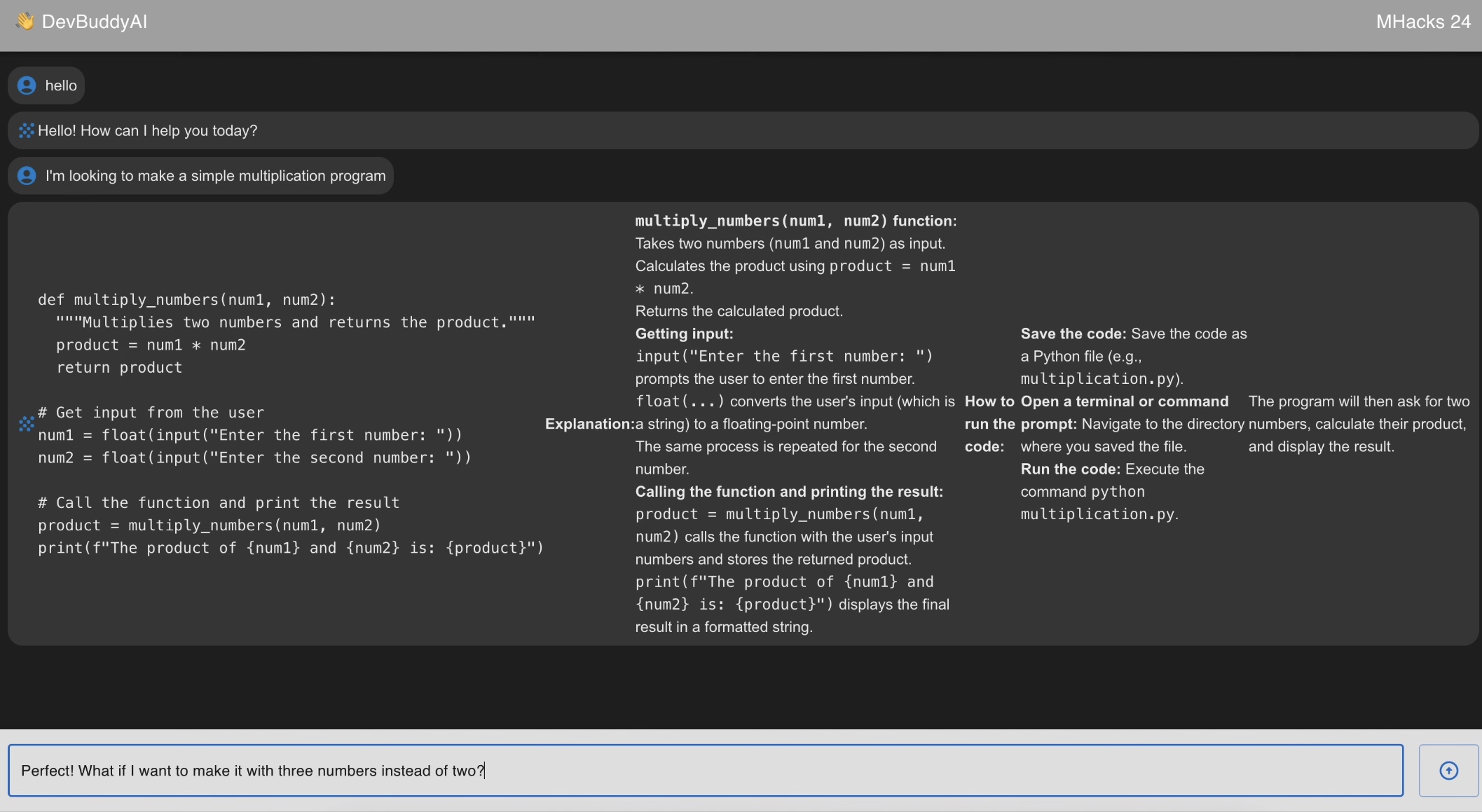Click user avatar beside multiplication program message
The width and height of the screenshot is (1482, 812).
point(27,176)
